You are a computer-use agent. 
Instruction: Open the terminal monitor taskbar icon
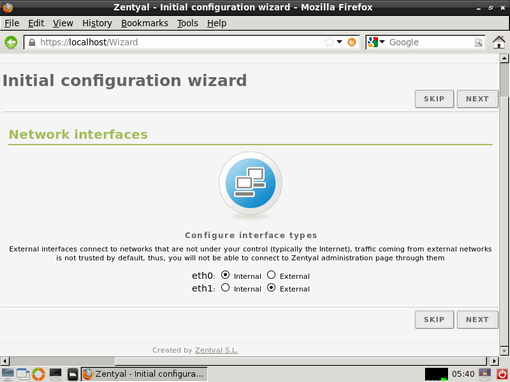tap(55, 374)
